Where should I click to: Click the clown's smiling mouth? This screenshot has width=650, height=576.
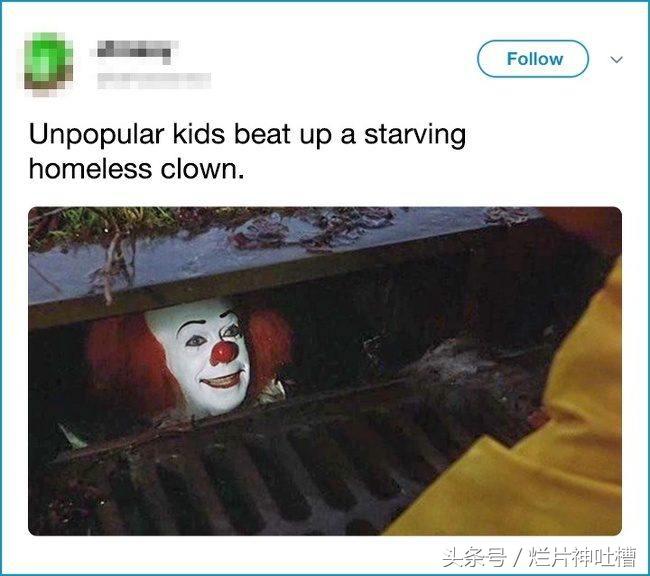[x=223, y=380]
